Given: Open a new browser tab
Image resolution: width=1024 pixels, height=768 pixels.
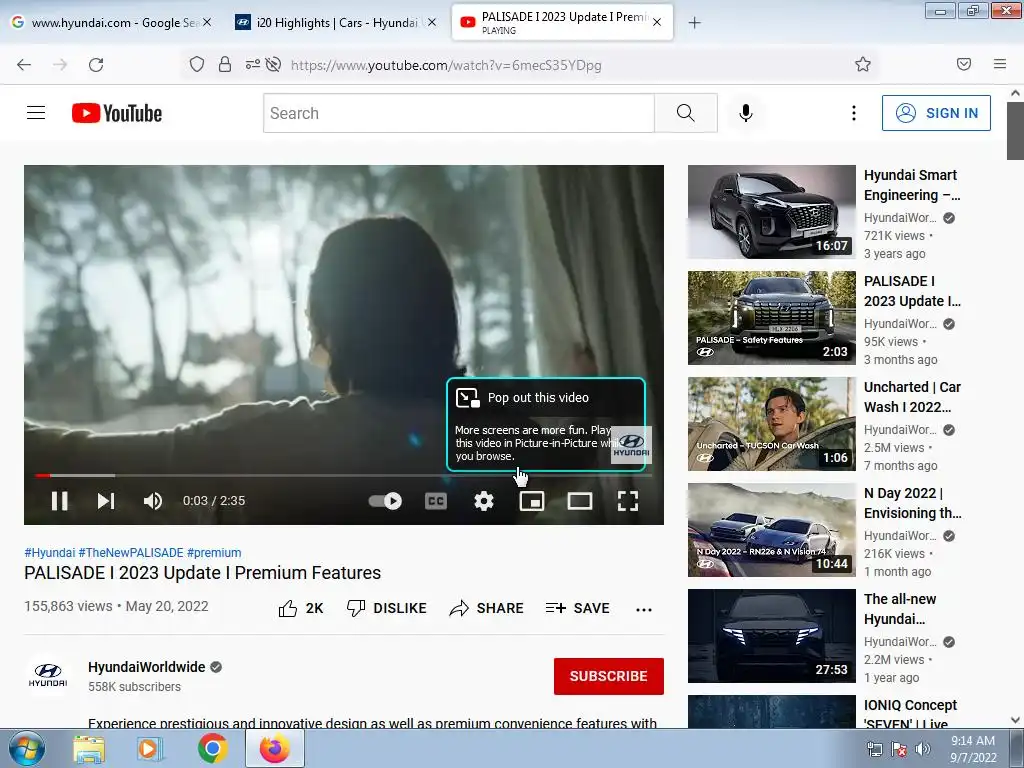Looking at the screenshot, I should coord(694,23).
